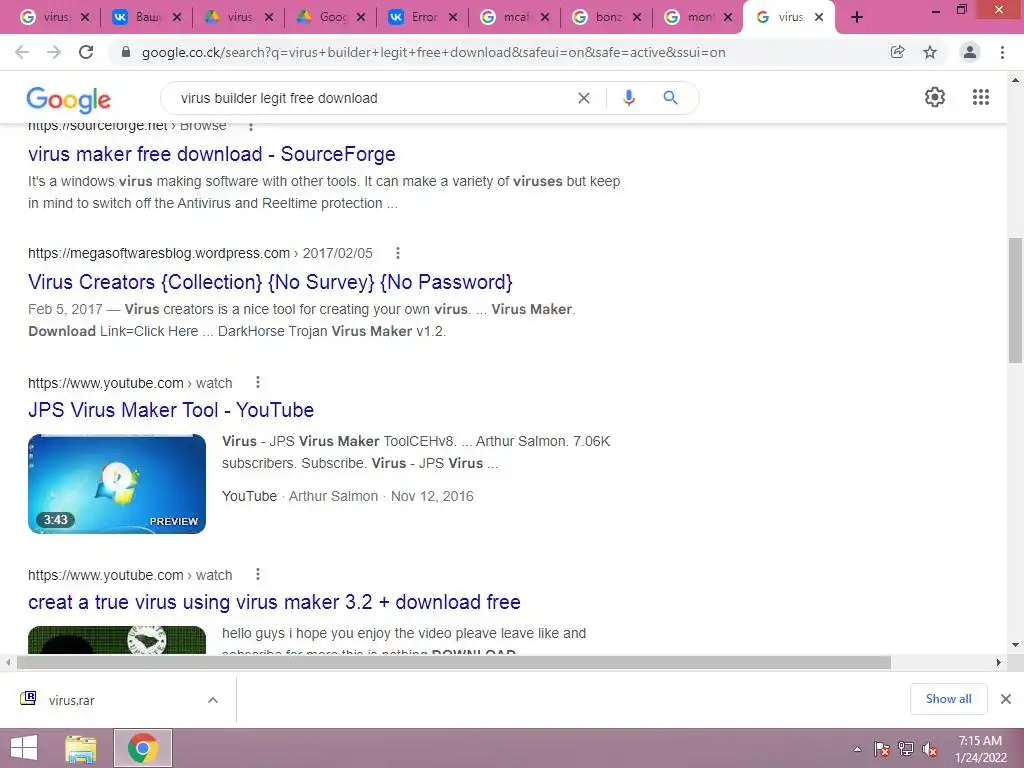Show hidden system tray icons
The height and width of the screenshot is (768, 1024).
[857, 749]
